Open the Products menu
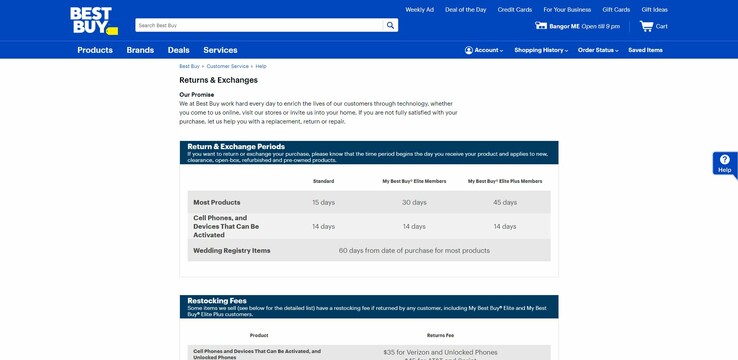 click(95, 50)
